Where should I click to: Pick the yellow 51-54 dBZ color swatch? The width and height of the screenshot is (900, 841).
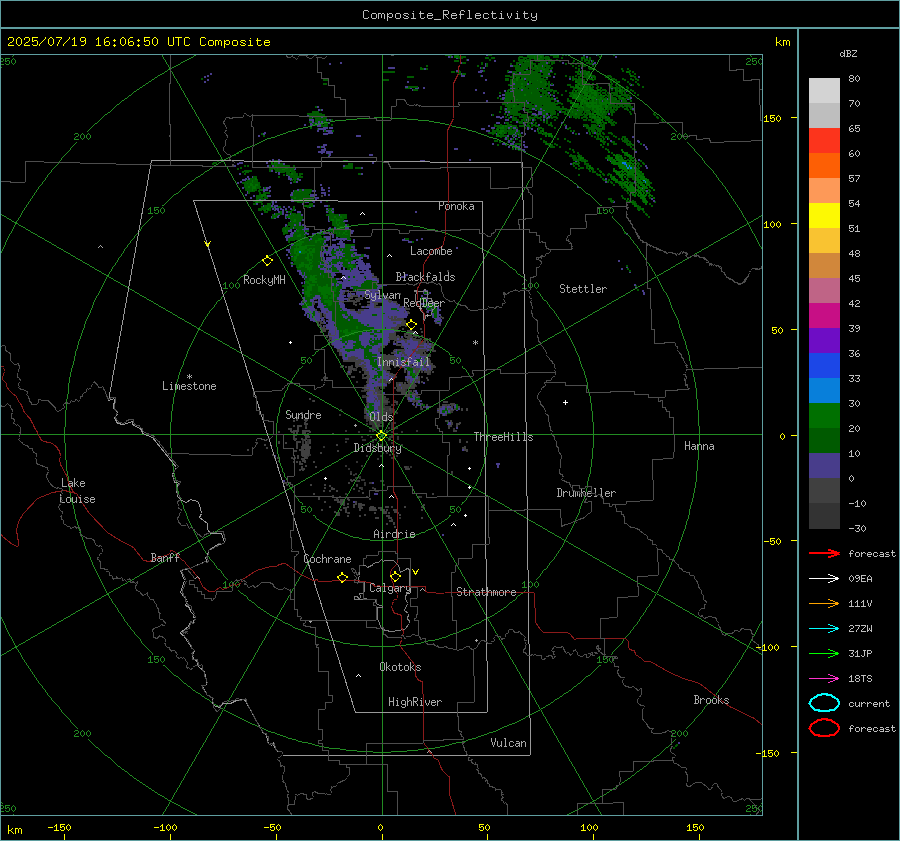click(x=824, y=216)
